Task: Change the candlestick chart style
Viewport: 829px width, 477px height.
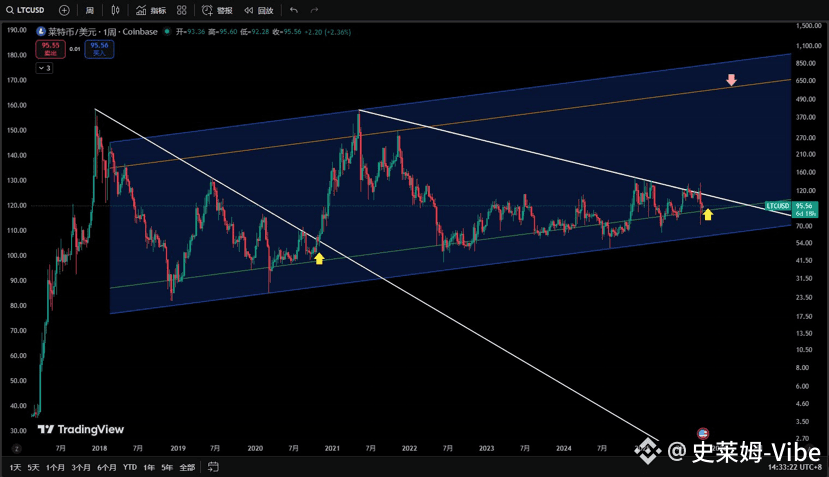Action: [115, 10]
